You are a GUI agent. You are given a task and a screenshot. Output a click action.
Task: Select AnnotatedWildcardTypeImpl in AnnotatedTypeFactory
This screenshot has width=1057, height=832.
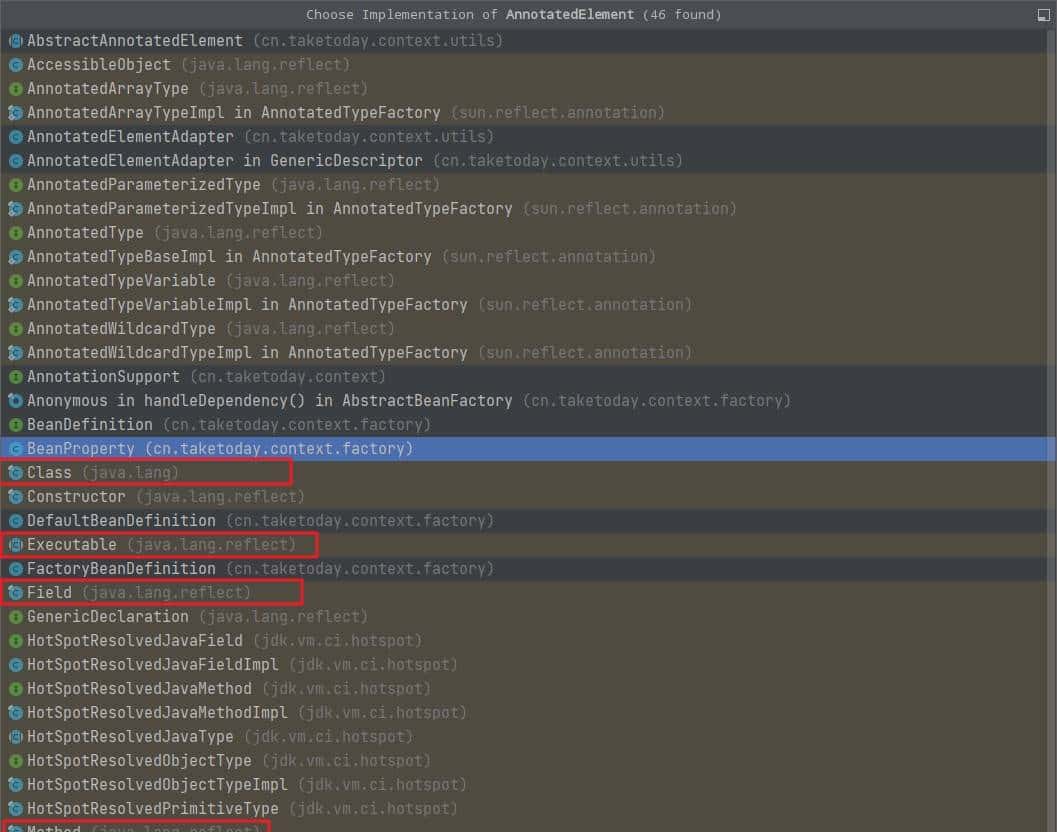click(x=358, y=353)
